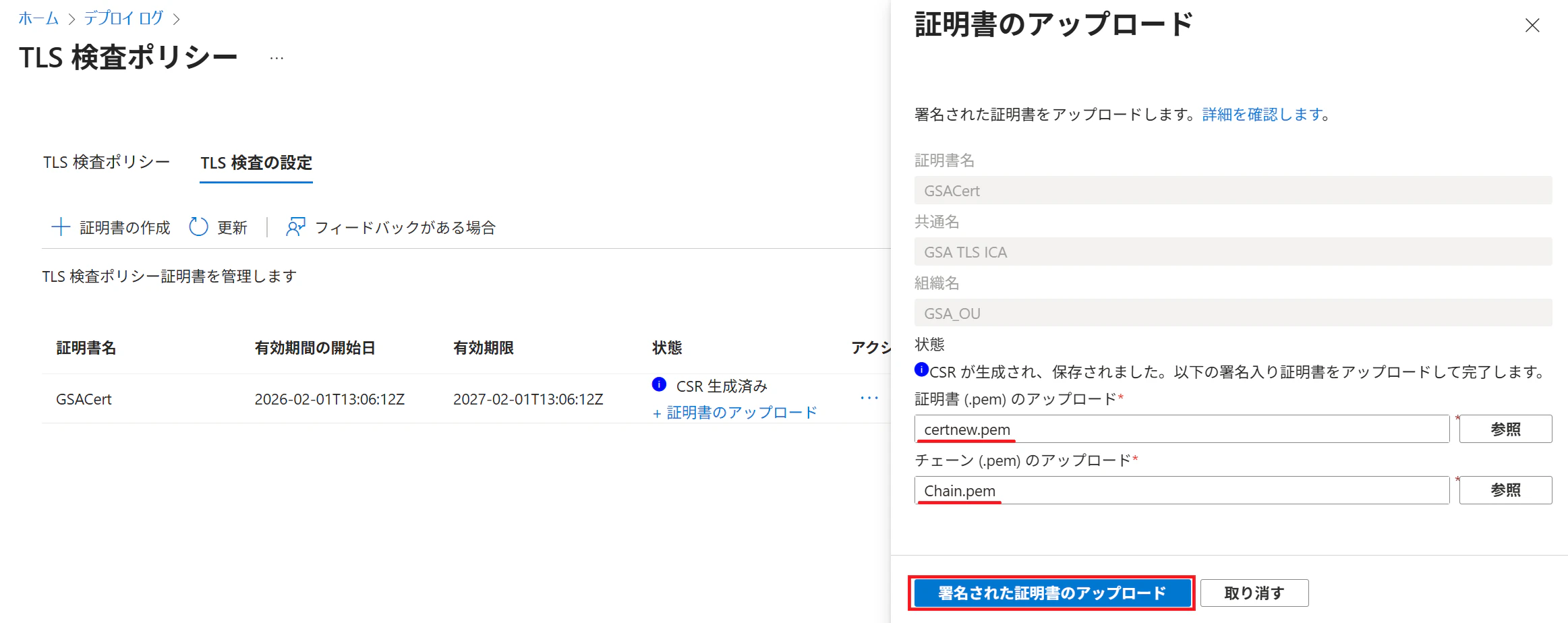Click the ホーム breadcrumb link
Viewport: 1568px width, 623px height.
coord(38,18)
